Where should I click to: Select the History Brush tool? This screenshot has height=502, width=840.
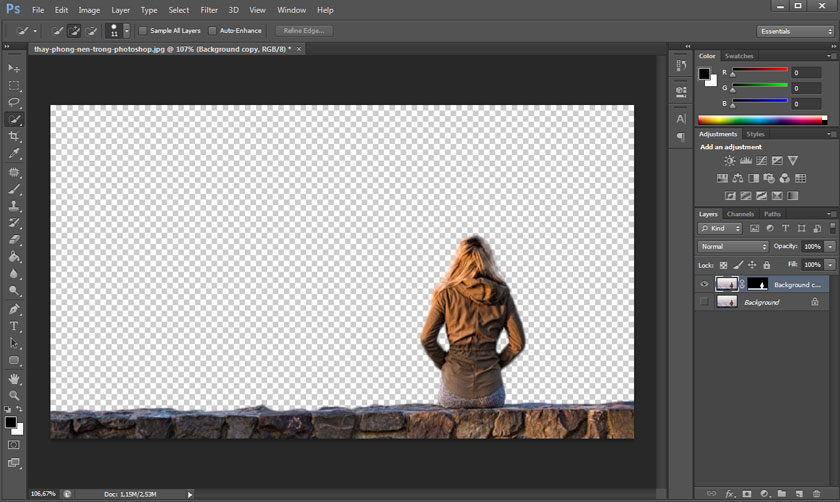[14, 223]
